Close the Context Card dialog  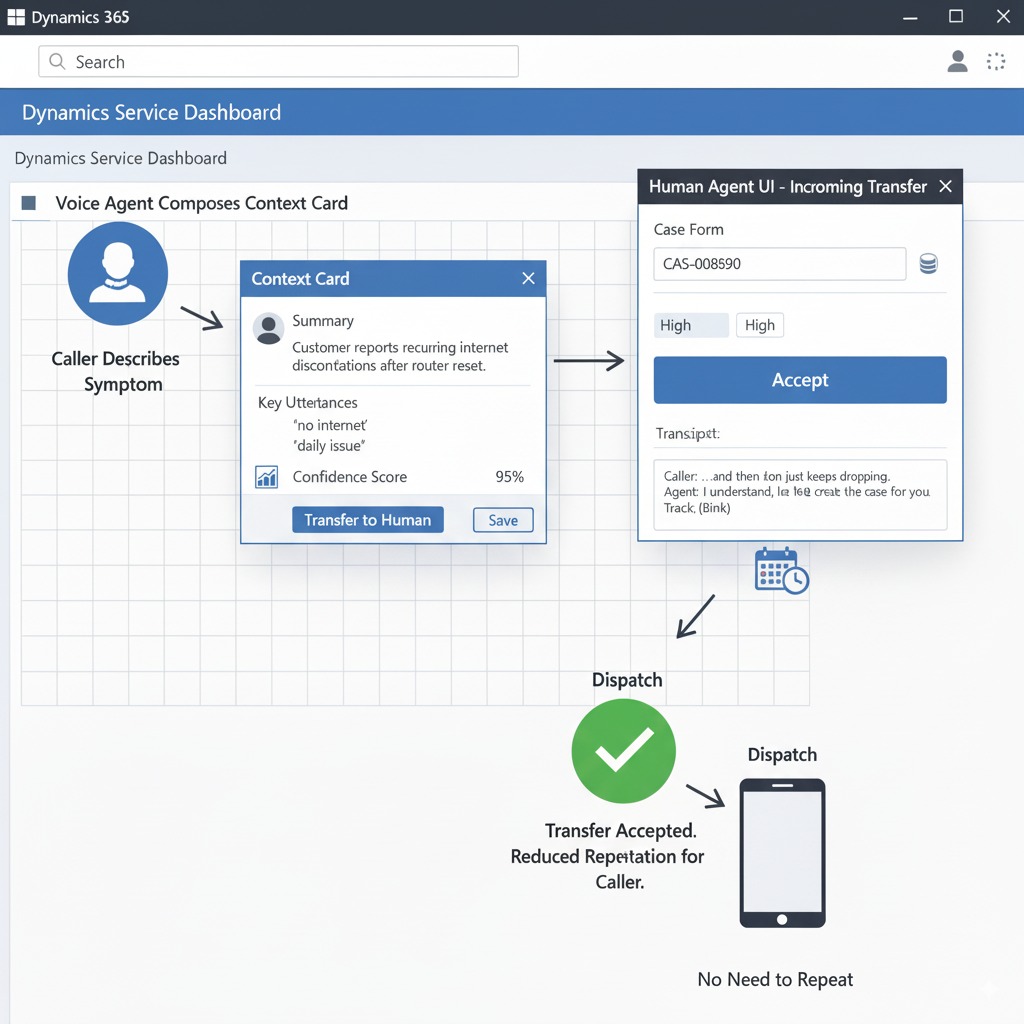tap(528, 279)
